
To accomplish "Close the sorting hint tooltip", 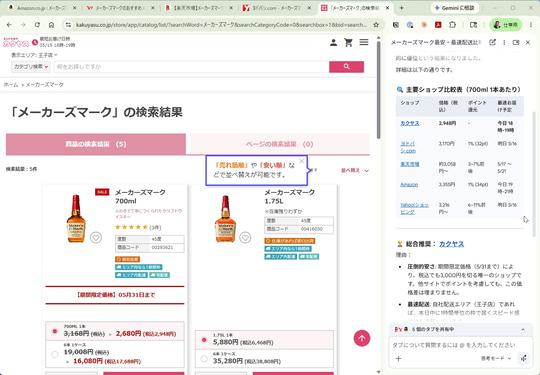I will click(x=302, y=161).
